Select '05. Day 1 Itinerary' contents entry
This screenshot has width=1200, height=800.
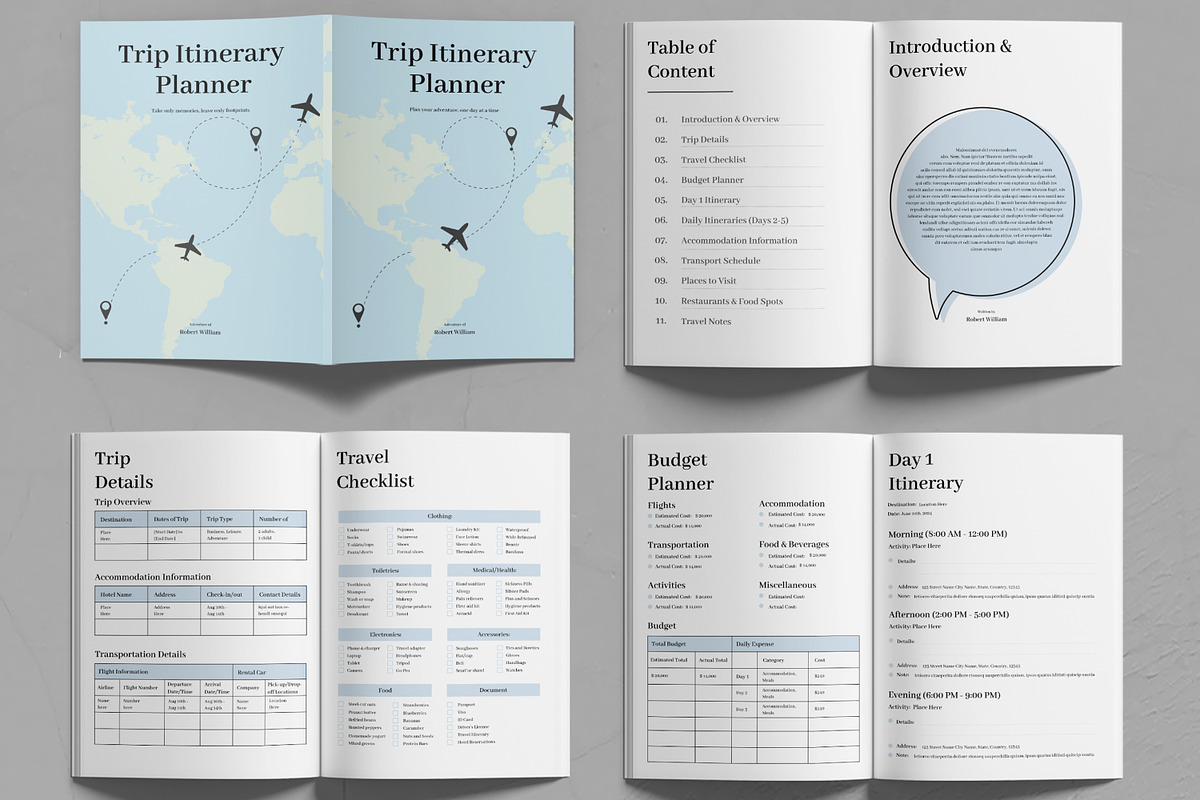(x=698, y=200)
